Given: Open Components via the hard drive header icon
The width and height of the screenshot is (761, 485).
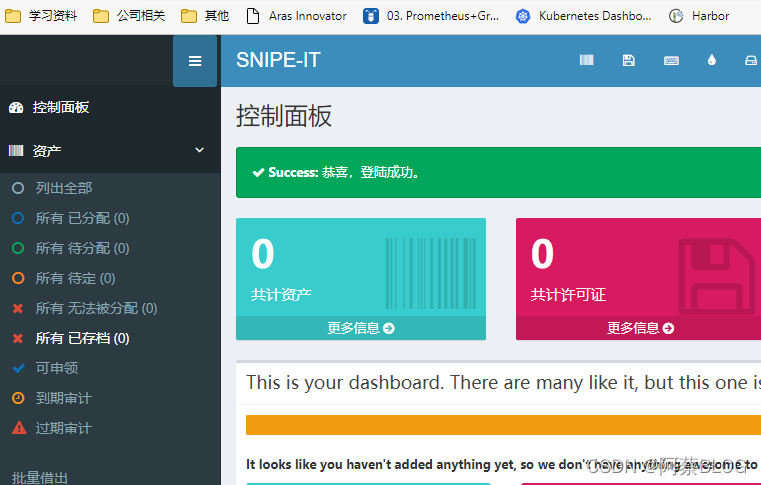Looking at the screenshot, I should click(x=751, y=61).
